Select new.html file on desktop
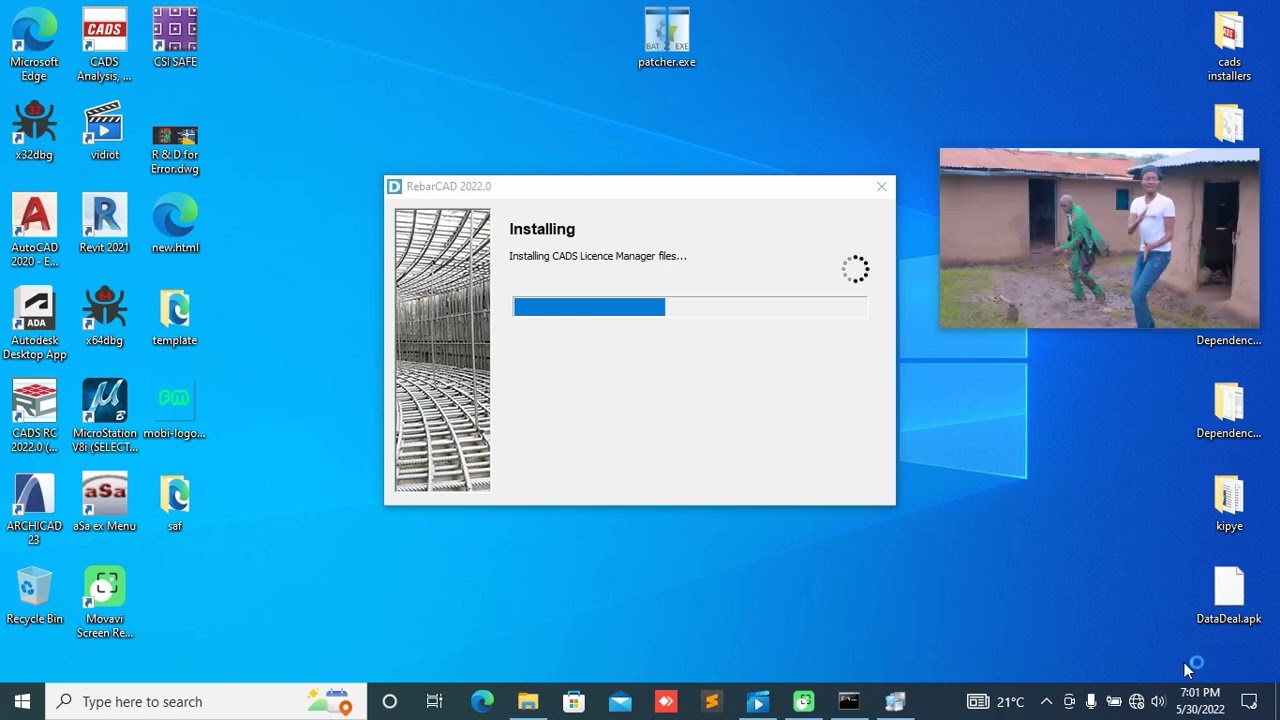1280x720 pixels. pyautogui.click(x=175, y=223)
